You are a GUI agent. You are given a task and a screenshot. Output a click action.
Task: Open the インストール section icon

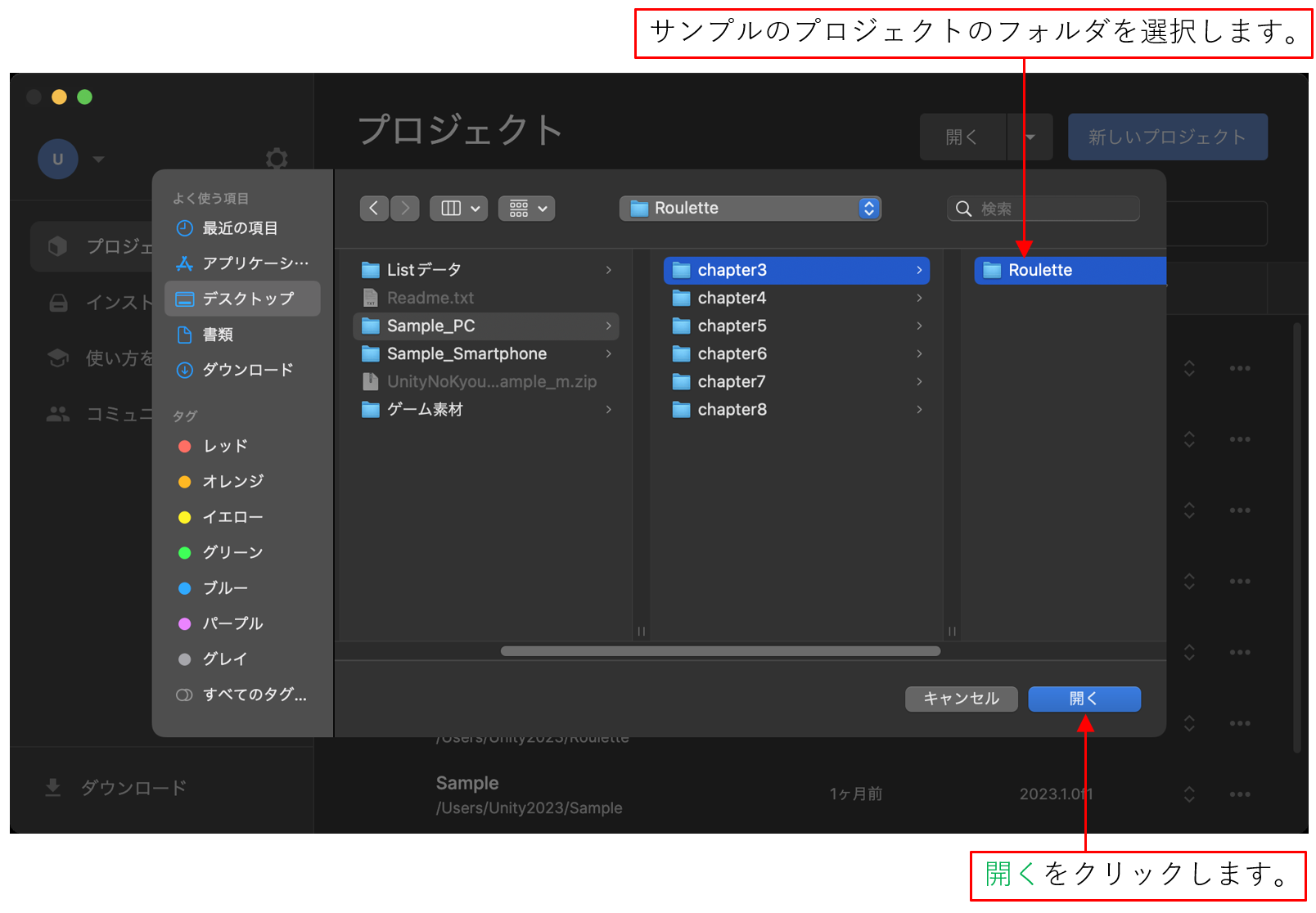58,302
